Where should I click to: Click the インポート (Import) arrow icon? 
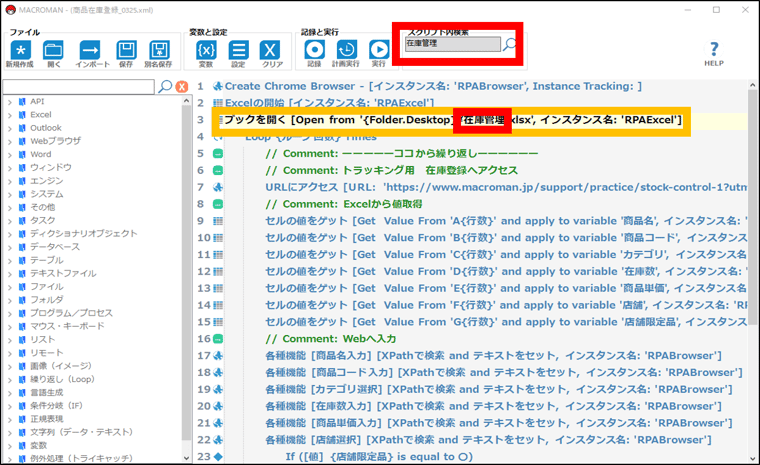point(89,50)
